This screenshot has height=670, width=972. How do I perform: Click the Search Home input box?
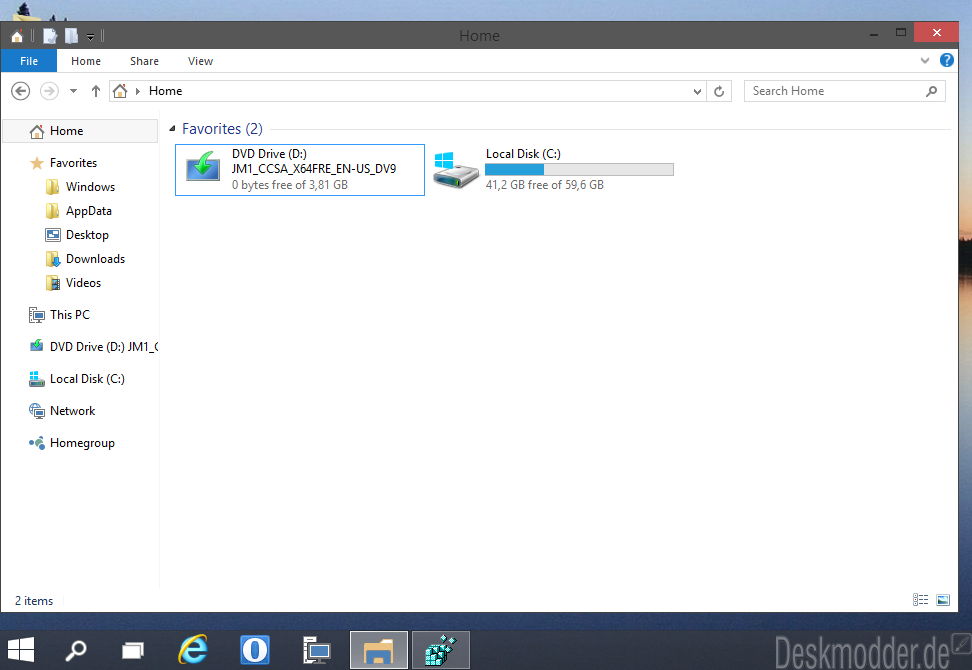(835, 91)
